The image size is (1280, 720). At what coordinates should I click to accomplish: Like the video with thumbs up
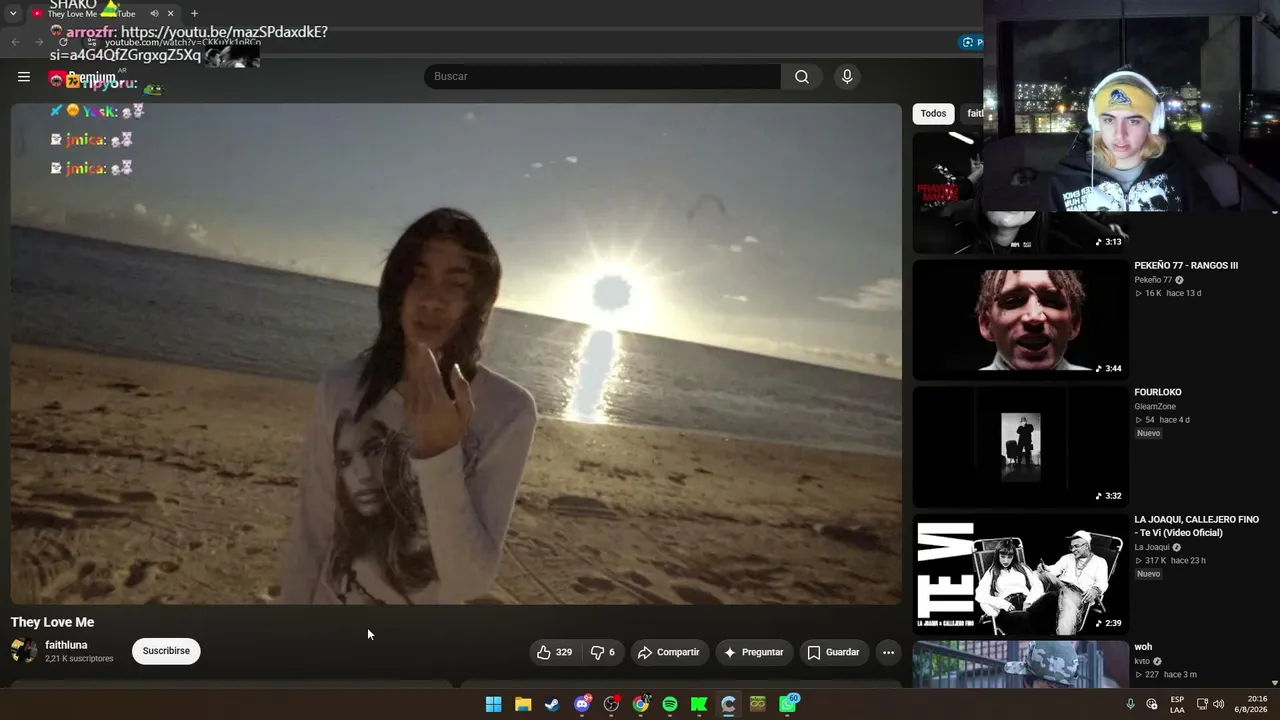[554, 652]
